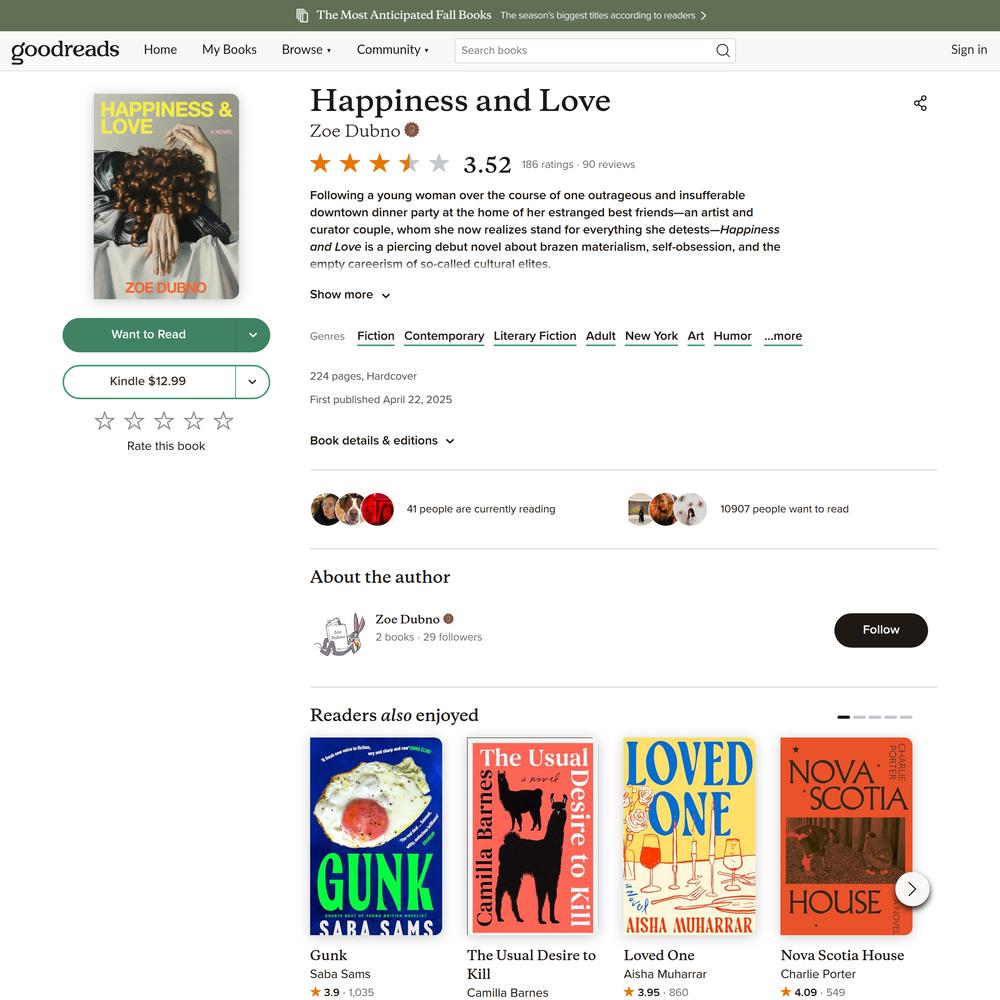Click the search magnifier icon
Image resolution: width=1000 pixels, height=1000 pixels.
(x=723, y=50)
